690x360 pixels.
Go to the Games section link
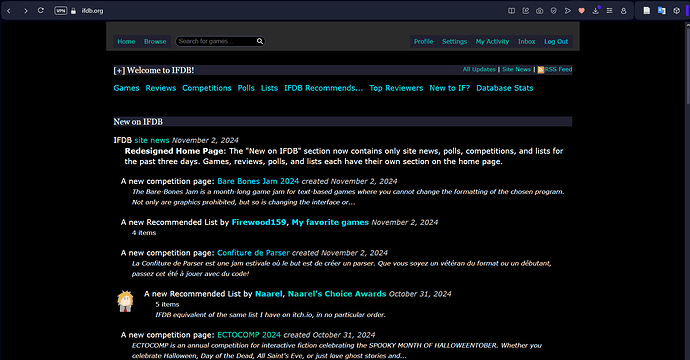pos(126,88)
